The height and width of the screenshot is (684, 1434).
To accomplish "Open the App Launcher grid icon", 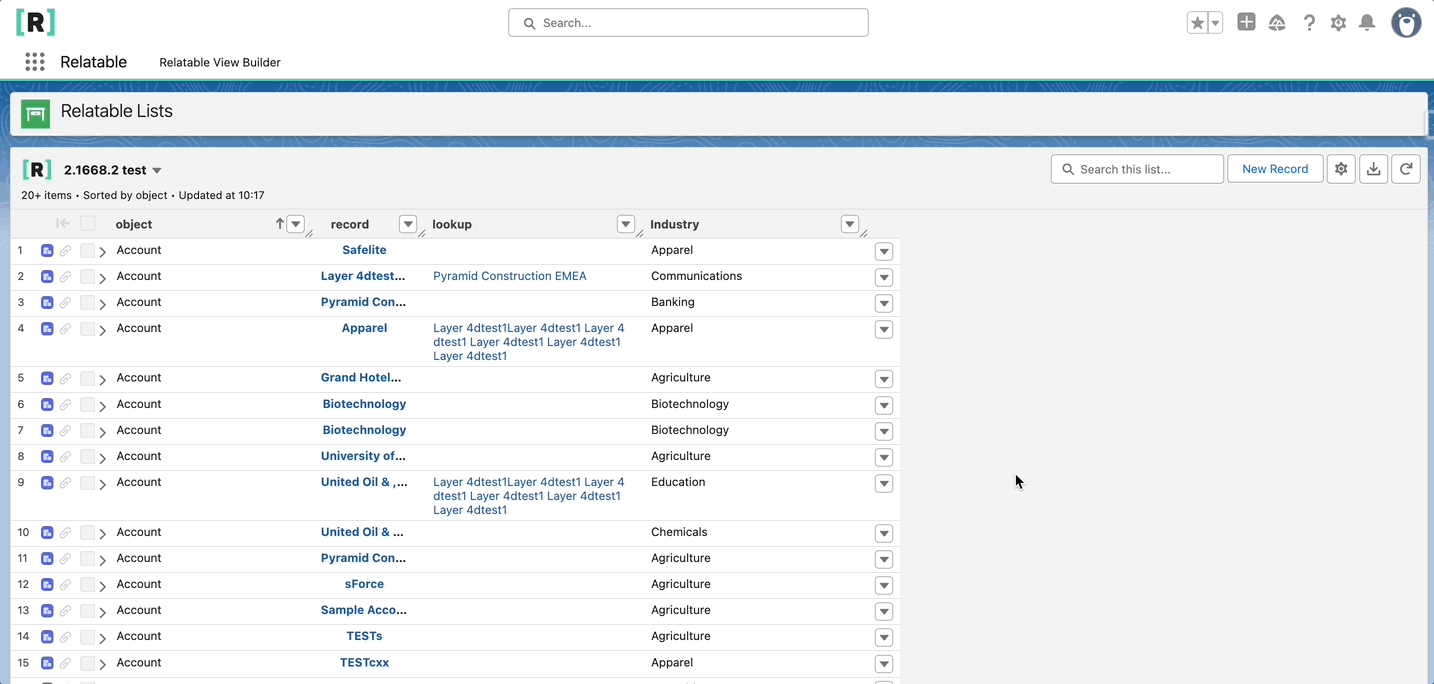I will point(35,62).
